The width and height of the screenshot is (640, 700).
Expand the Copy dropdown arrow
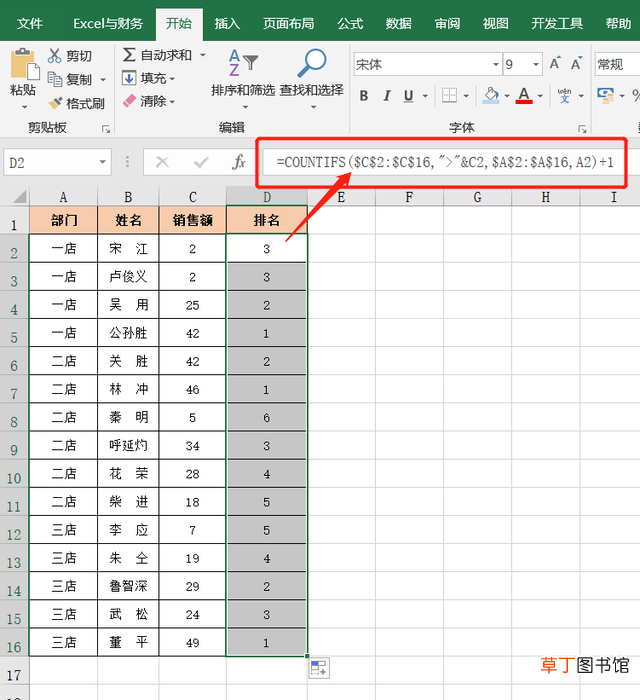[103, 80]
